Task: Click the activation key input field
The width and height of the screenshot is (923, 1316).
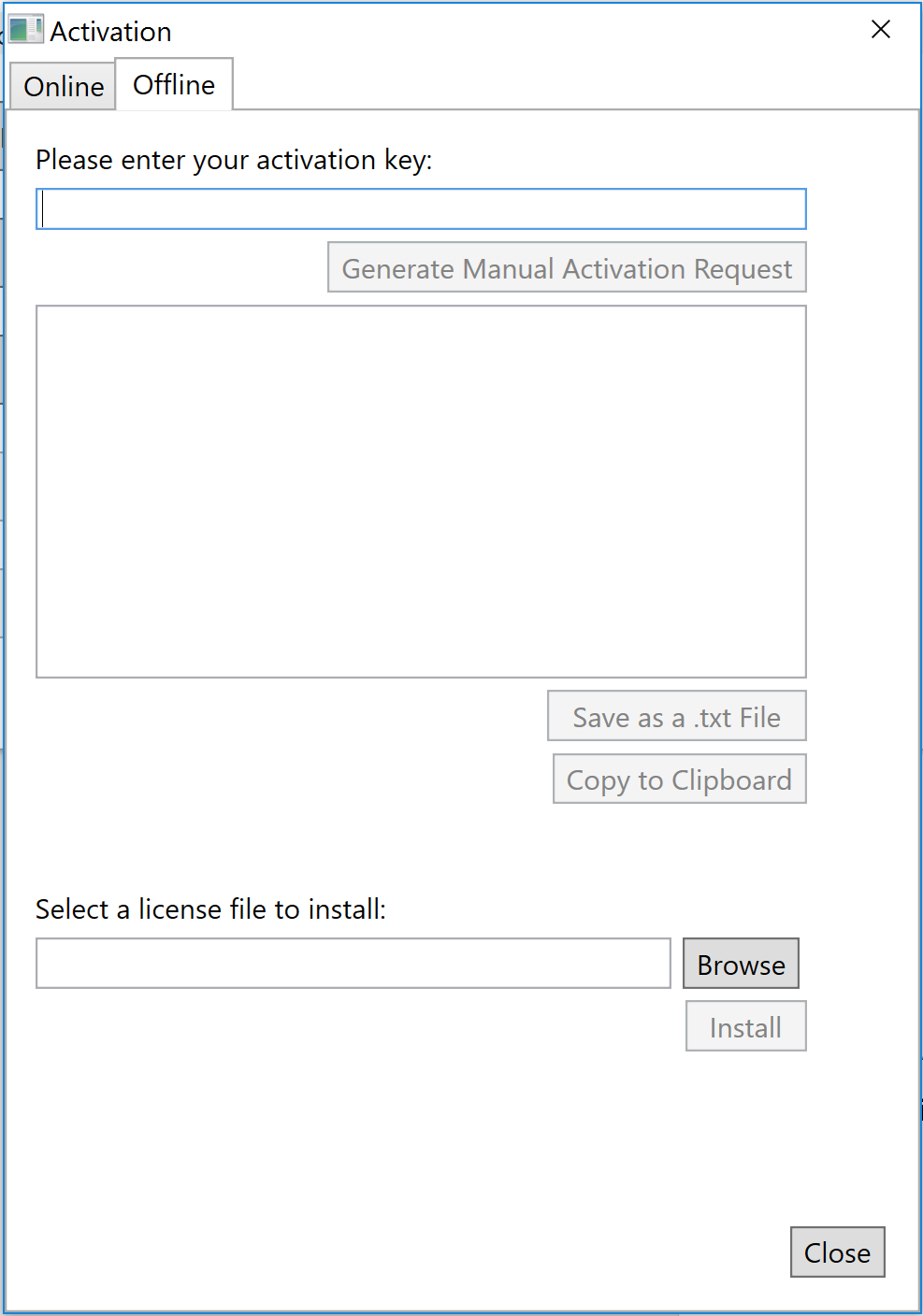Action: pyautogui.click(x=421, y=209)
